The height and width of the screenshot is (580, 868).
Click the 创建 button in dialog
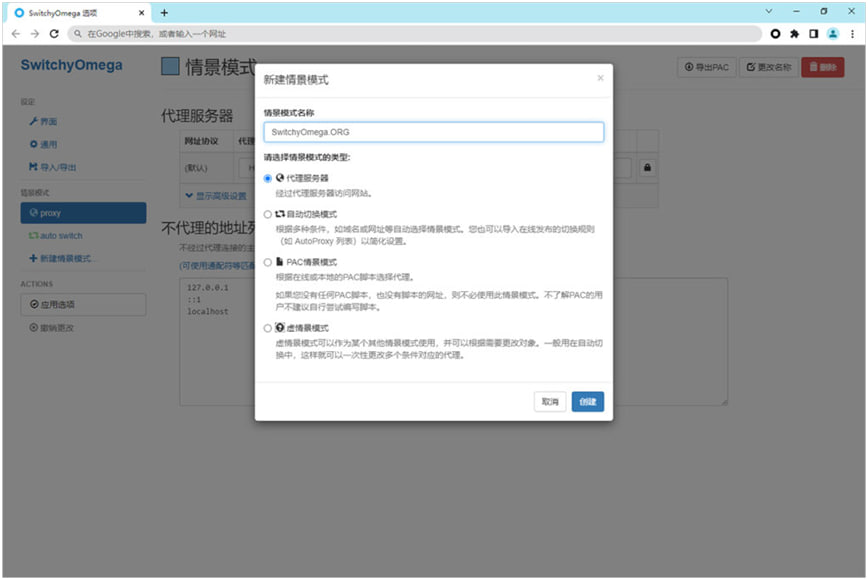pos(587,401)
